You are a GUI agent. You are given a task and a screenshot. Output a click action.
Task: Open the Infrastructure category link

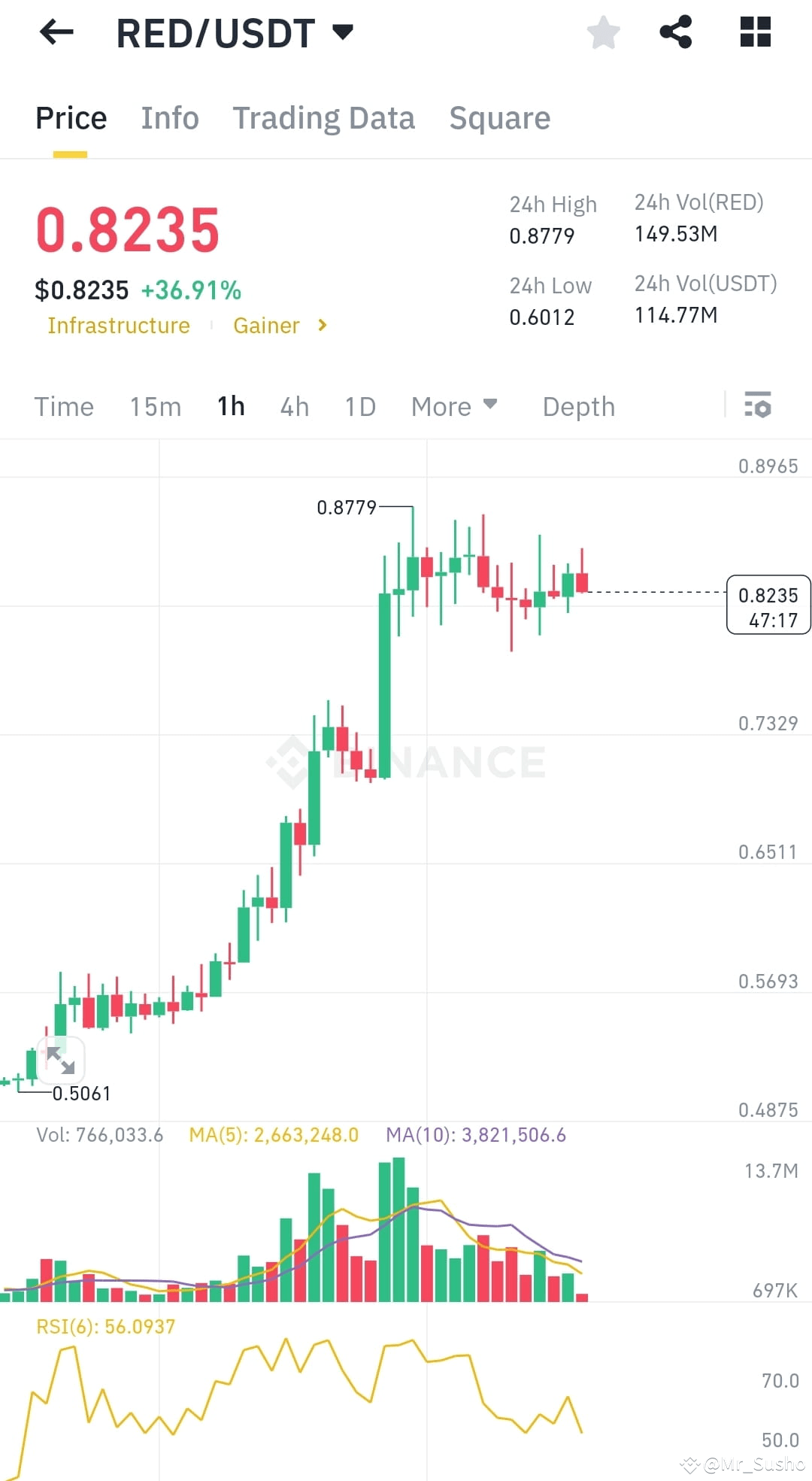tap(118, 325)
